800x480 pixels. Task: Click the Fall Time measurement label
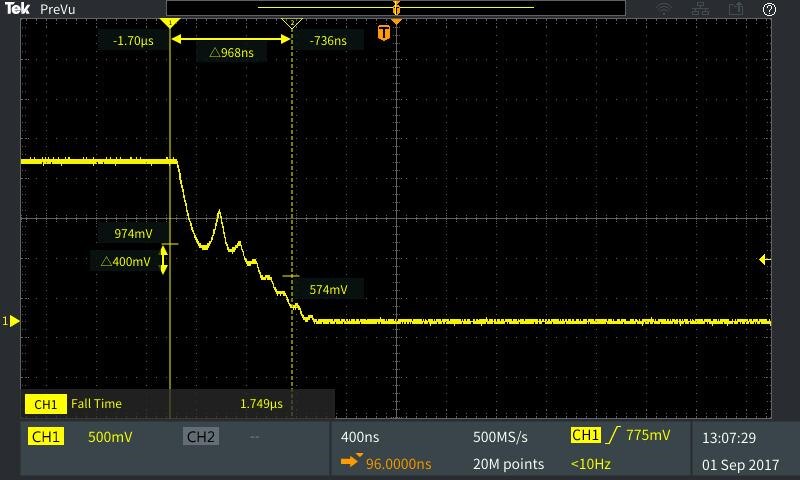click(x=96, y=404)
